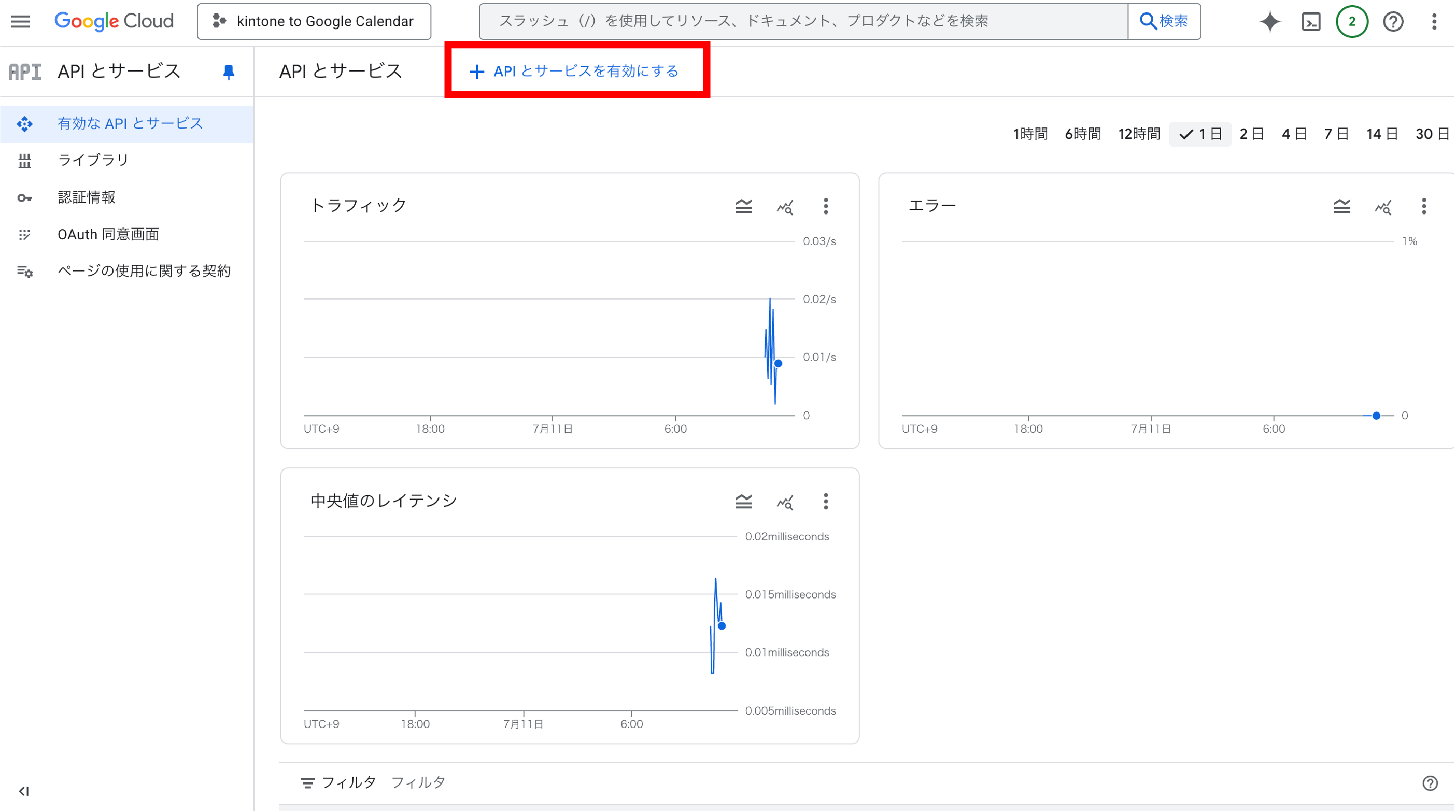Open the top-bar help question mark

coord(1393,21)
